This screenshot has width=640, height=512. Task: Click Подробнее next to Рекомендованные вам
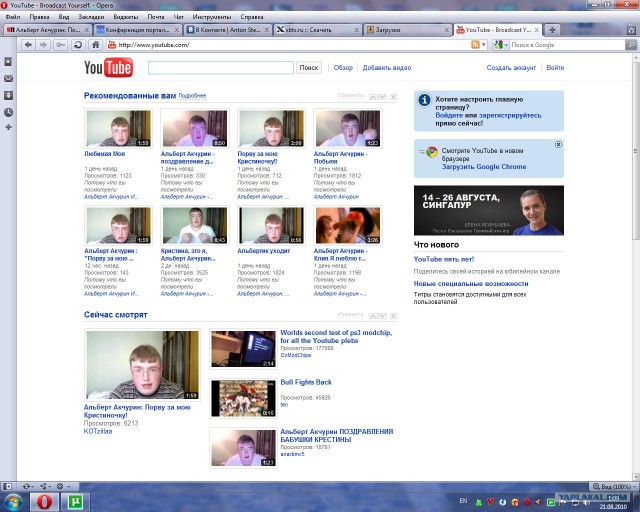[x=192, y=96]
